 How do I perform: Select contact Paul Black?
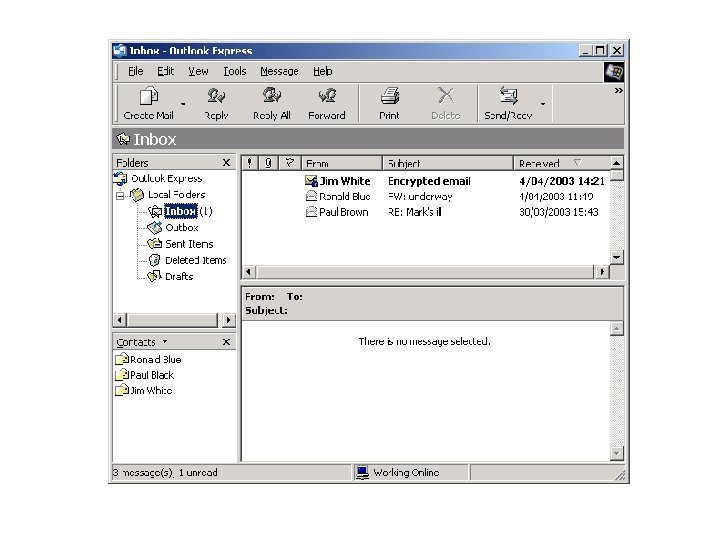click(152, 375)
